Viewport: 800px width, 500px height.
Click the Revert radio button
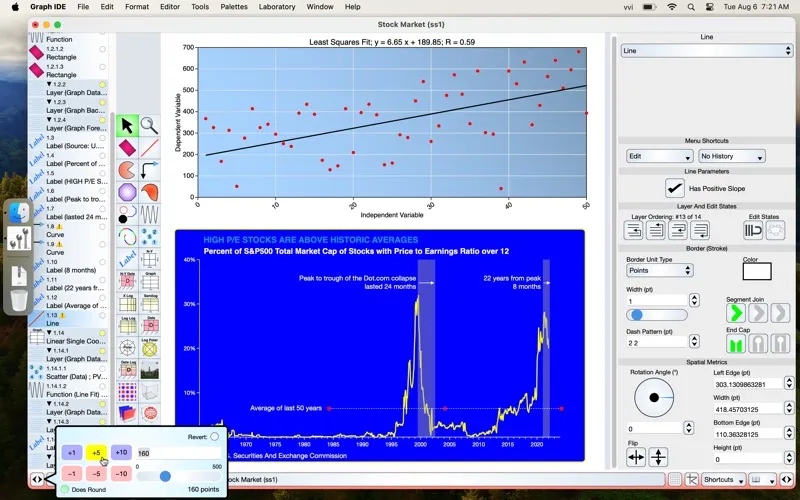215,437
